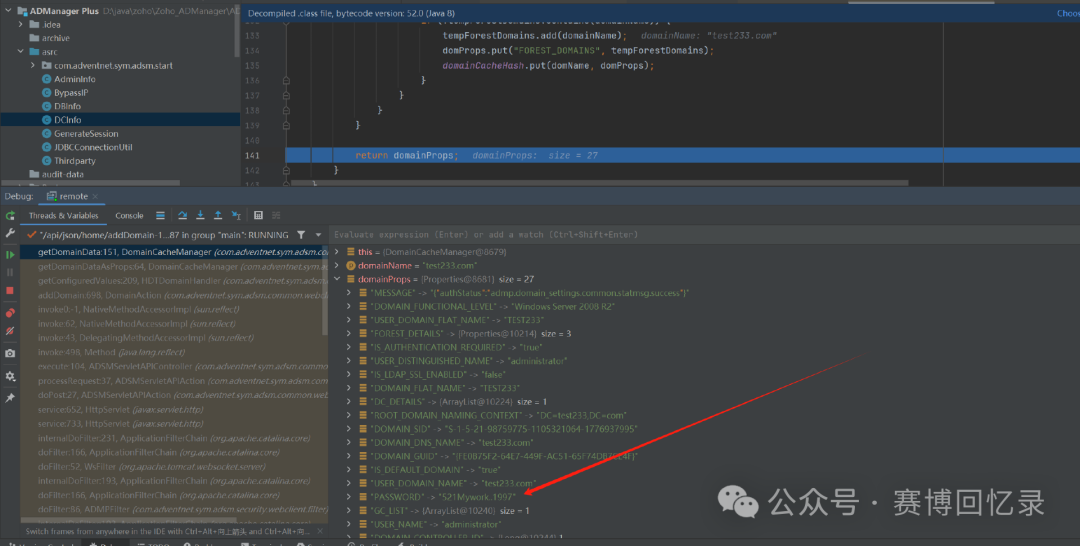This screenshot has height=546, width=1080.
Task: Take a thread dump with camera icon
Action: 10,353
